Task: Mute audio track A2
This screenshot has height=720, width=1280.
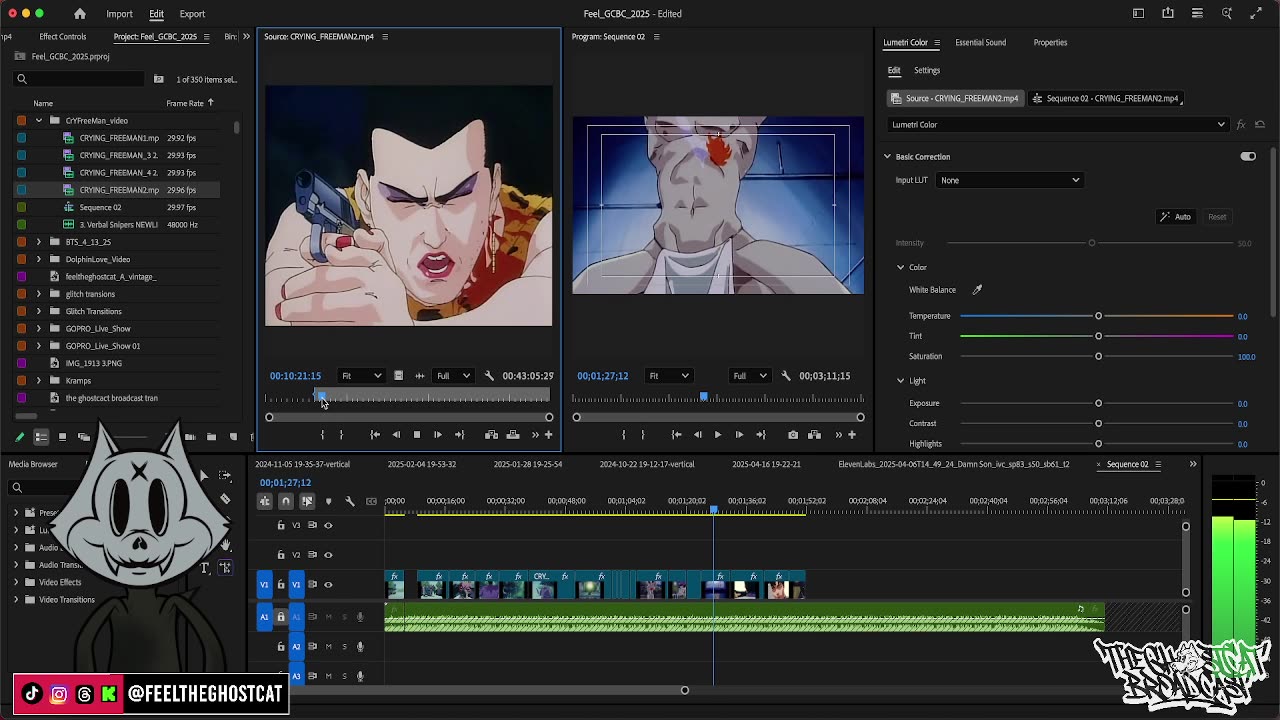Action: [328, 647]
